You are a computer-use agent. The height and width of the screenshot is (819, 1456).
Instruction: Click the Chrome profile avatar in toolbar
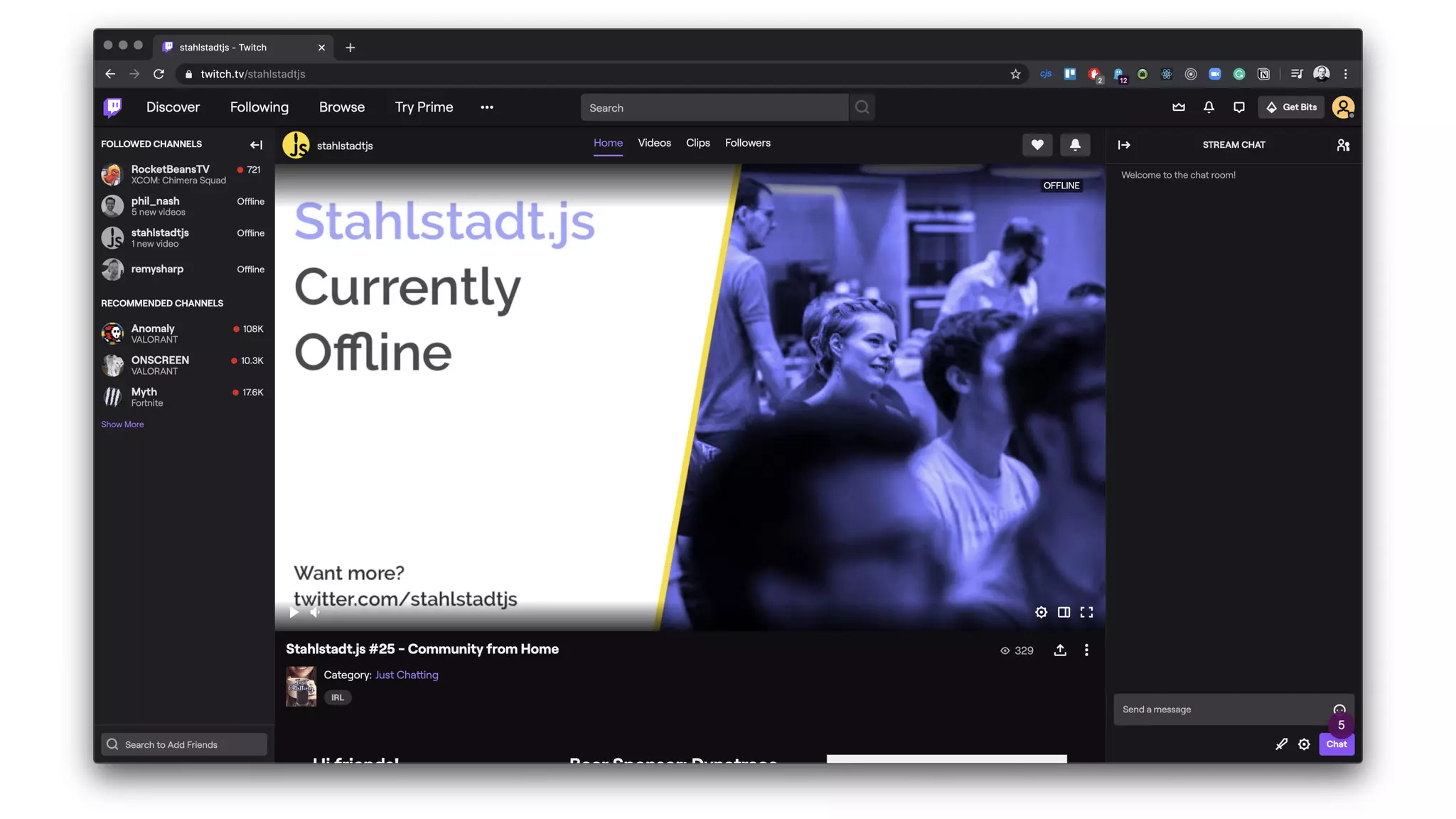click(1321, 74)
